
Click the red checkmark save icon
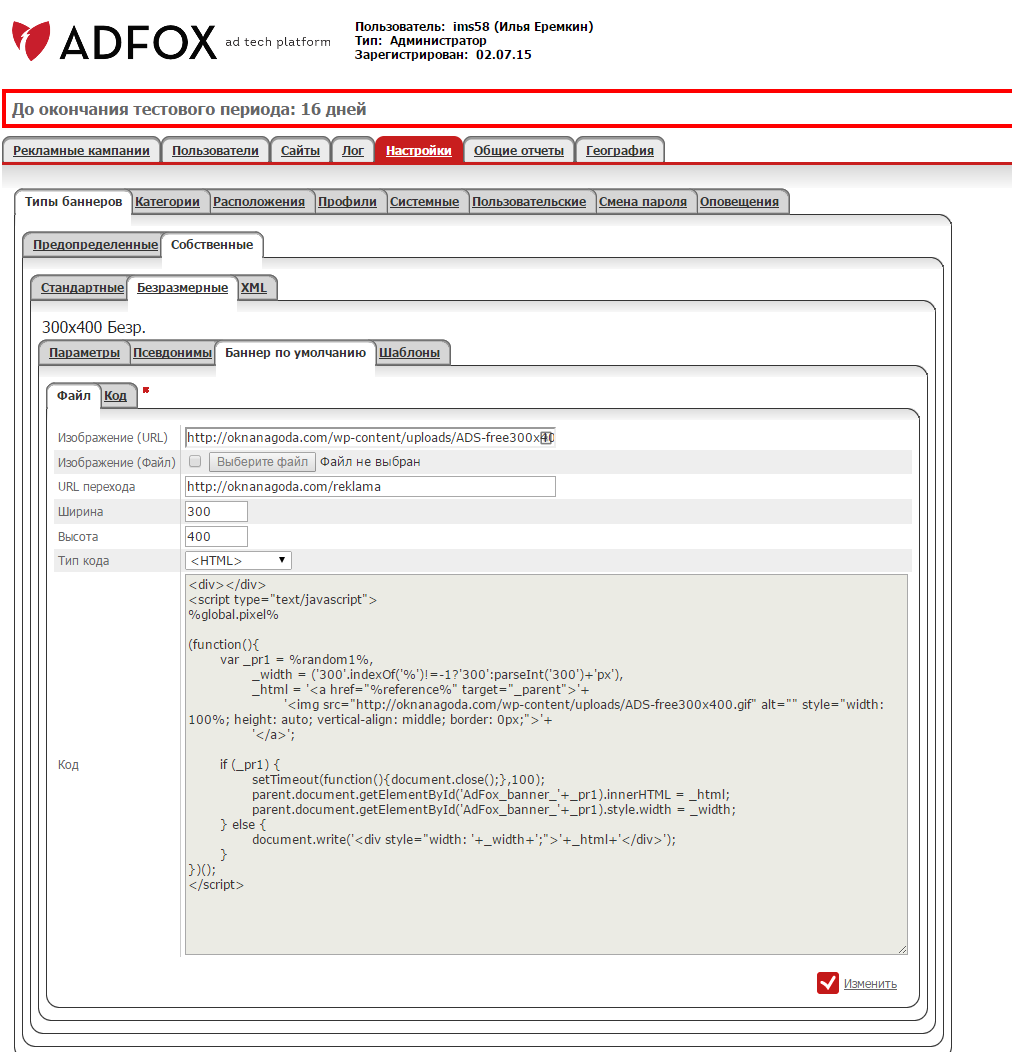coord(827,983)
